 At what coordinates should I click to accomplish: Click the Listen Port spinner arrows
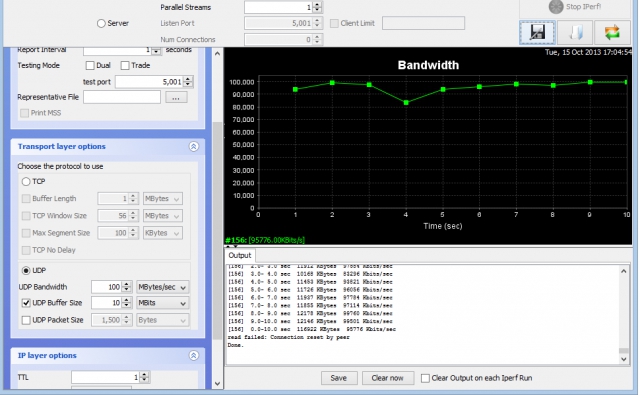(x=318, y=23)
